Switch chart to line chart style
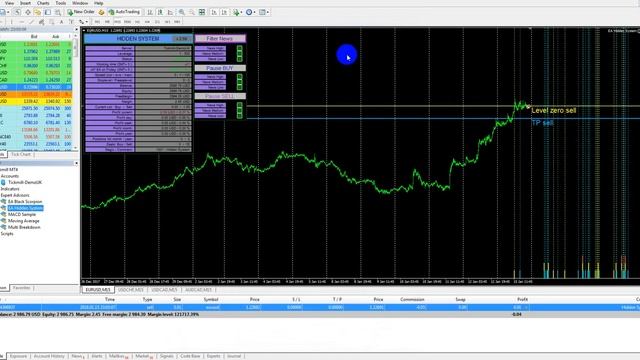This screenshot has height=360, width=640. click(170, 12)
